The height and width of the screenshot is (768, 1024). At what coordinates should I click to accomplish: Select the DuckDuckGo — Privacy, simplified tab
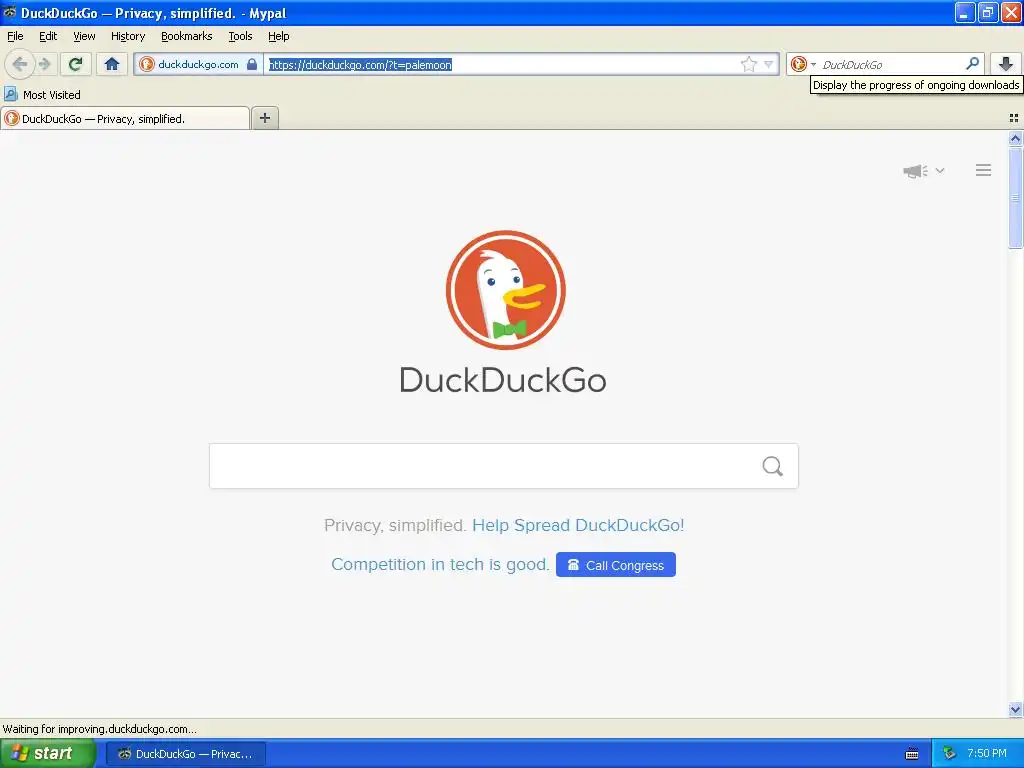125,118
